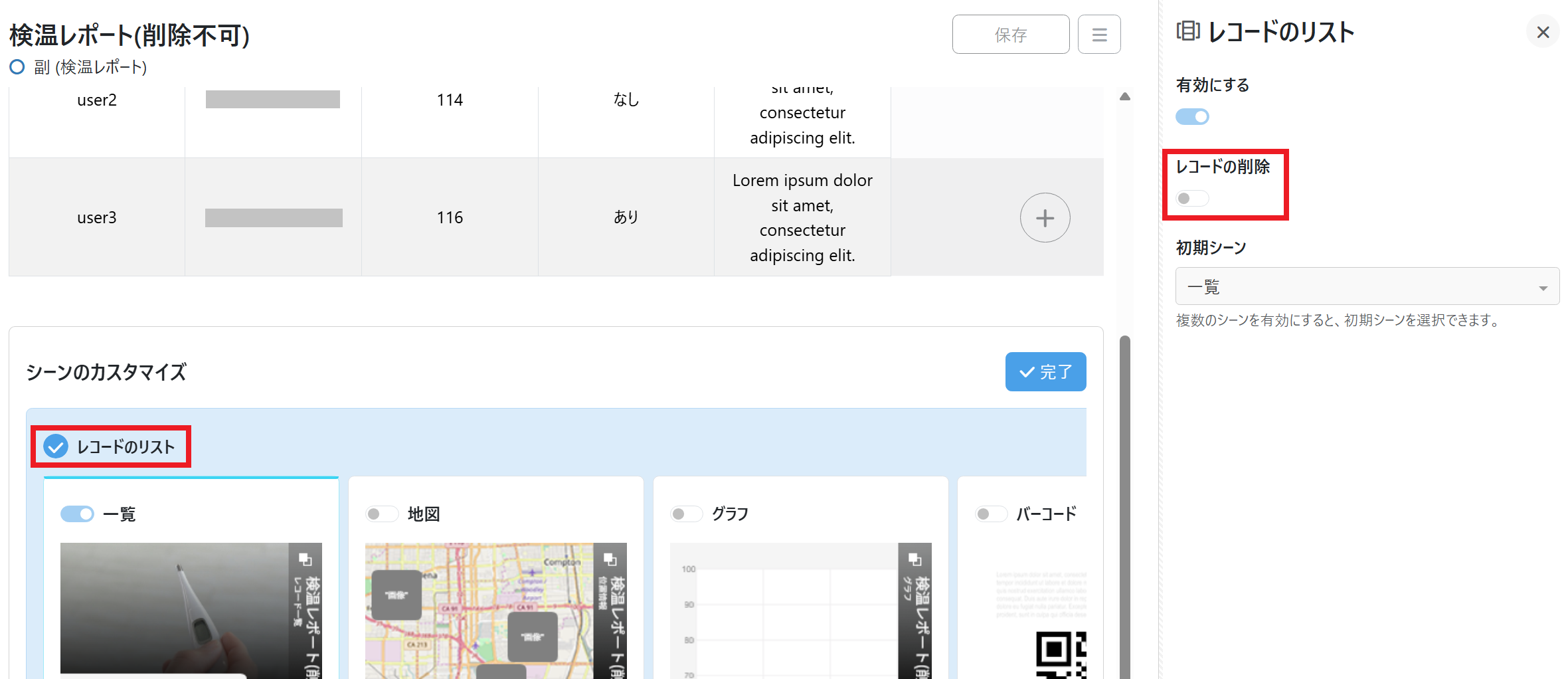Enable the レコードの削除 toggle
The width and height of the screenshot is (1568, 679).
point(1192,198)
